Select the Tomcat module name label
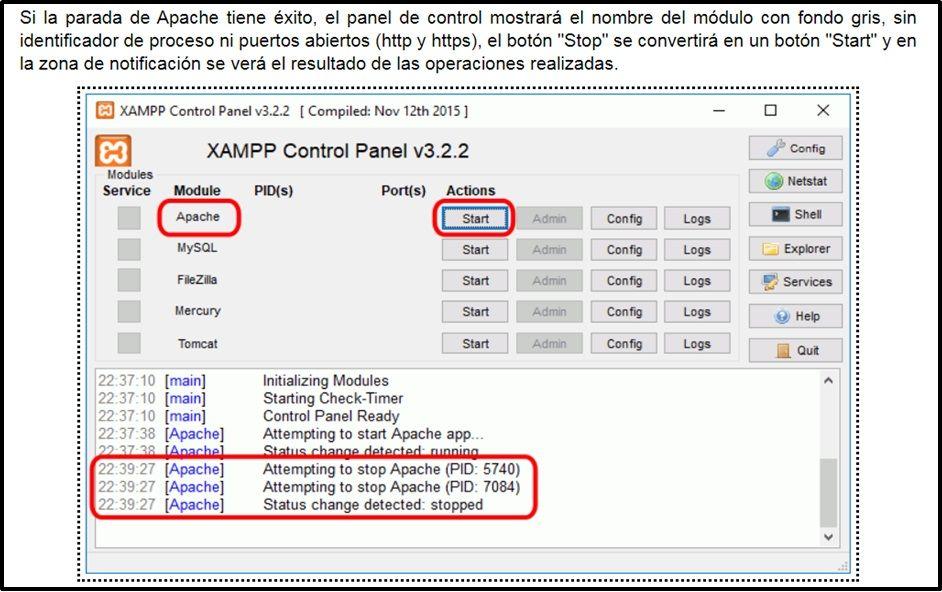Image resolution: width=942 pixels, height=592 pixels. click(198, 344)
